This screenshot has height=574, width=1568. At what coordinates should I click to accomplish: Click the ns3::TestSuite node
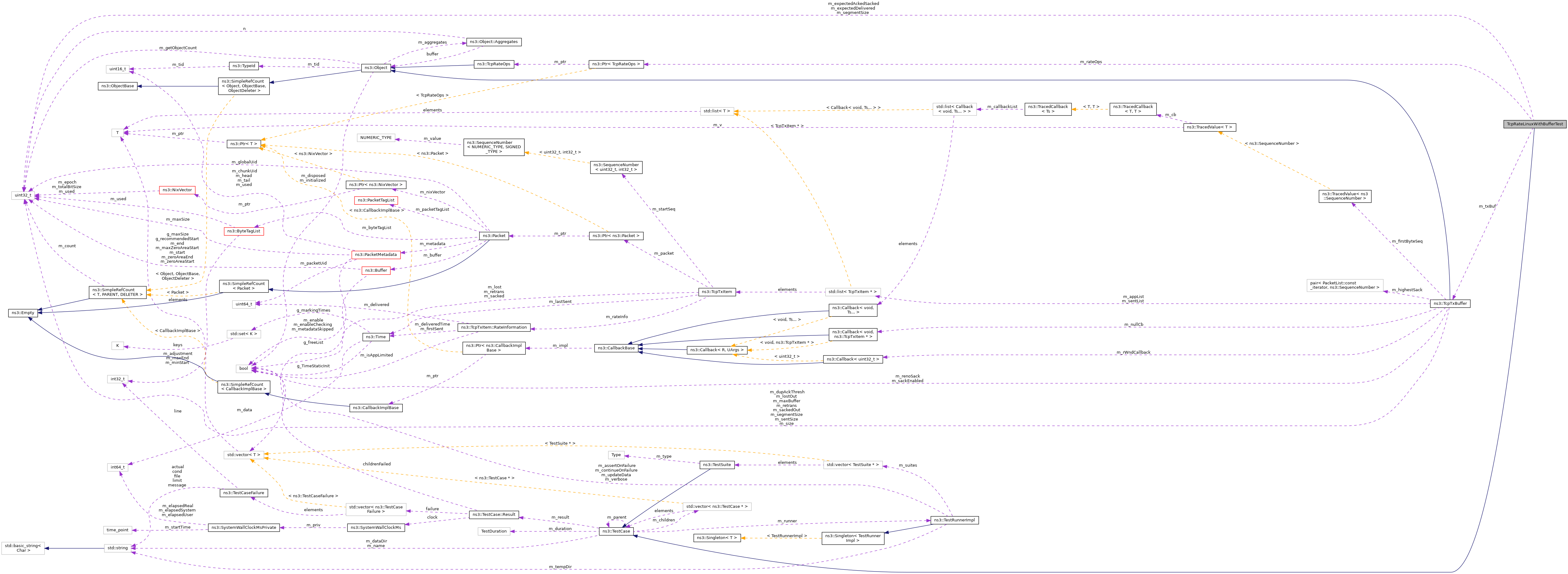point(716,465)
